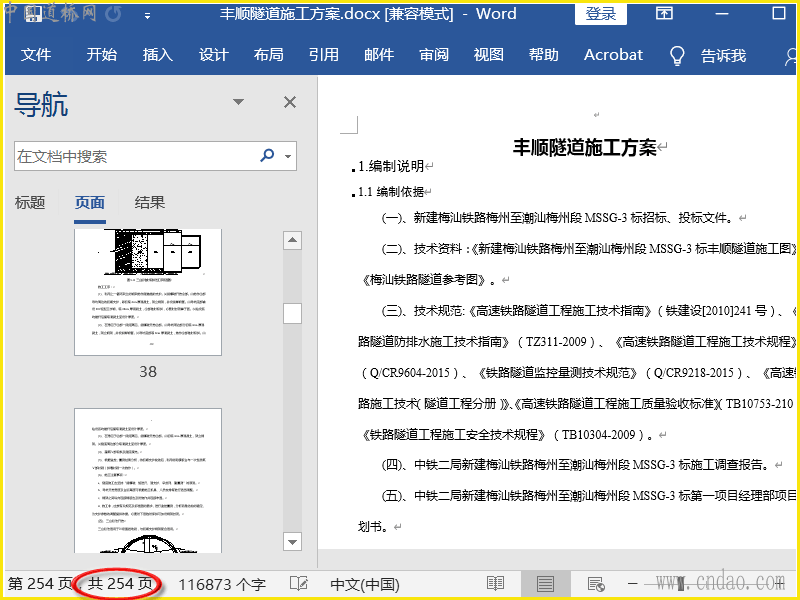Switch to Print Layout view icon
Viewport: 800px width, 600px height.
click(x=545, y=583)
